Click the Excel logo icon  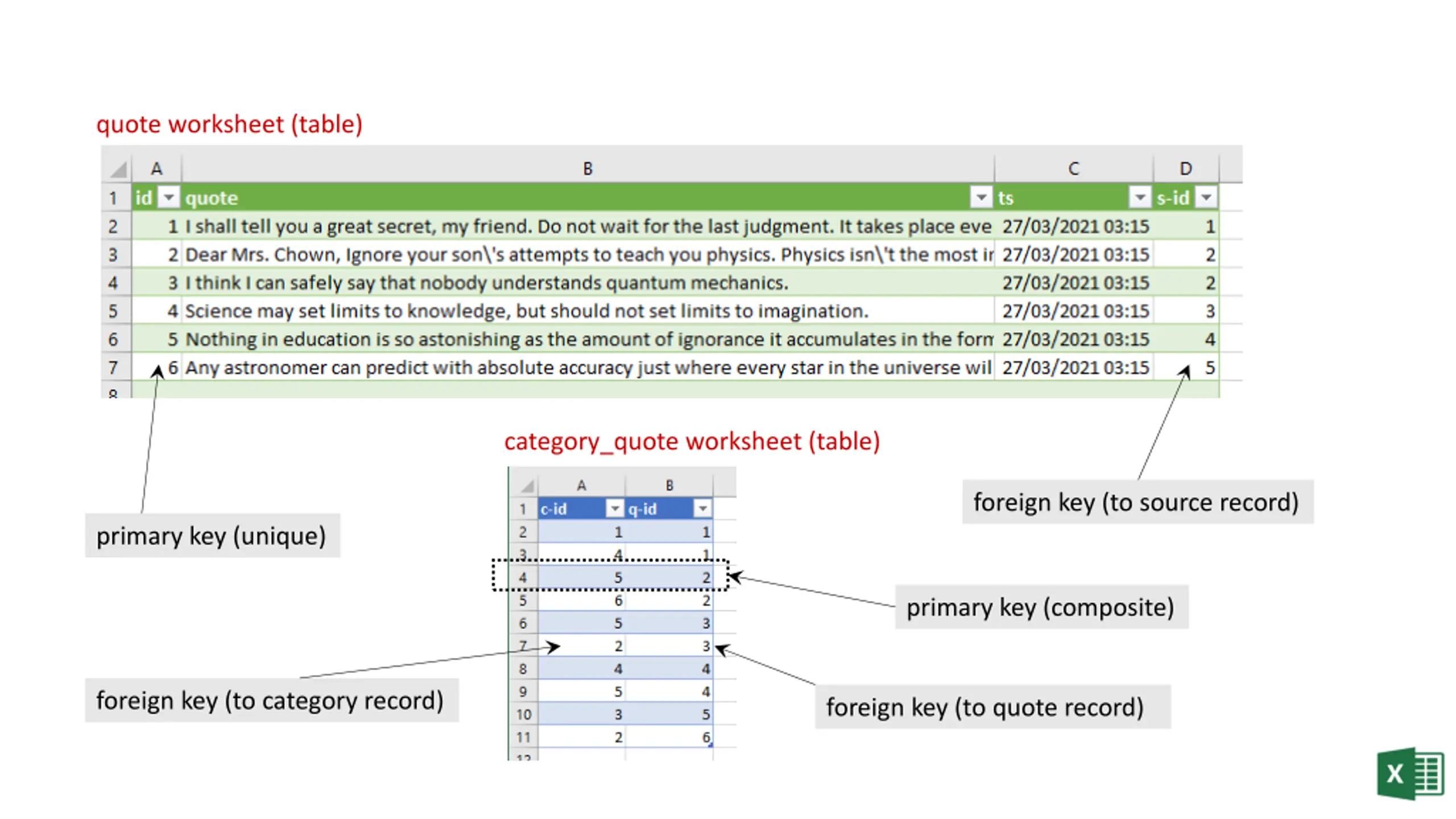click(1409, 773)
